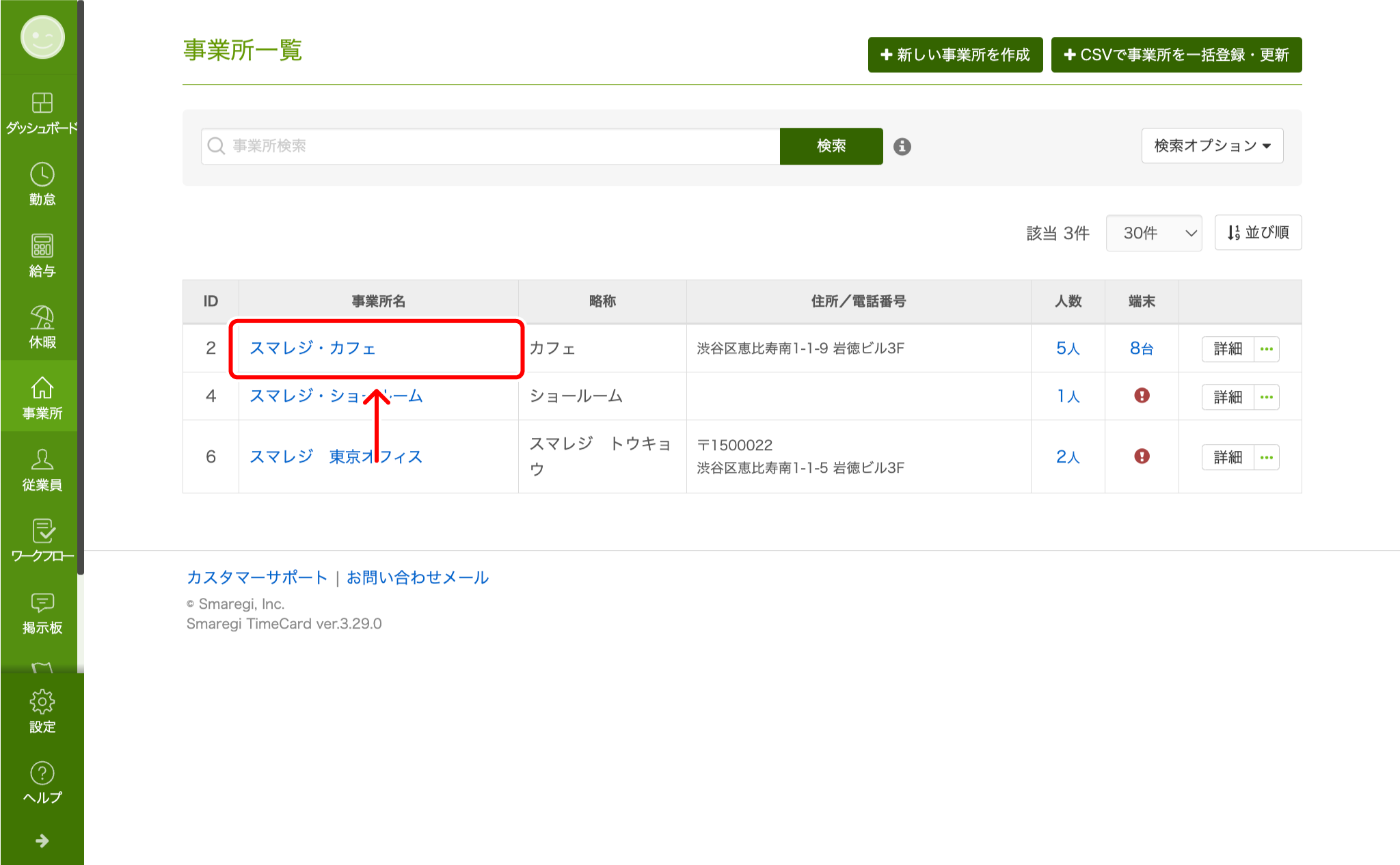Viewport: 1400px width, 865px height.
Task: Click the 〒1500022 postal code text
Action: coord(735,445)
